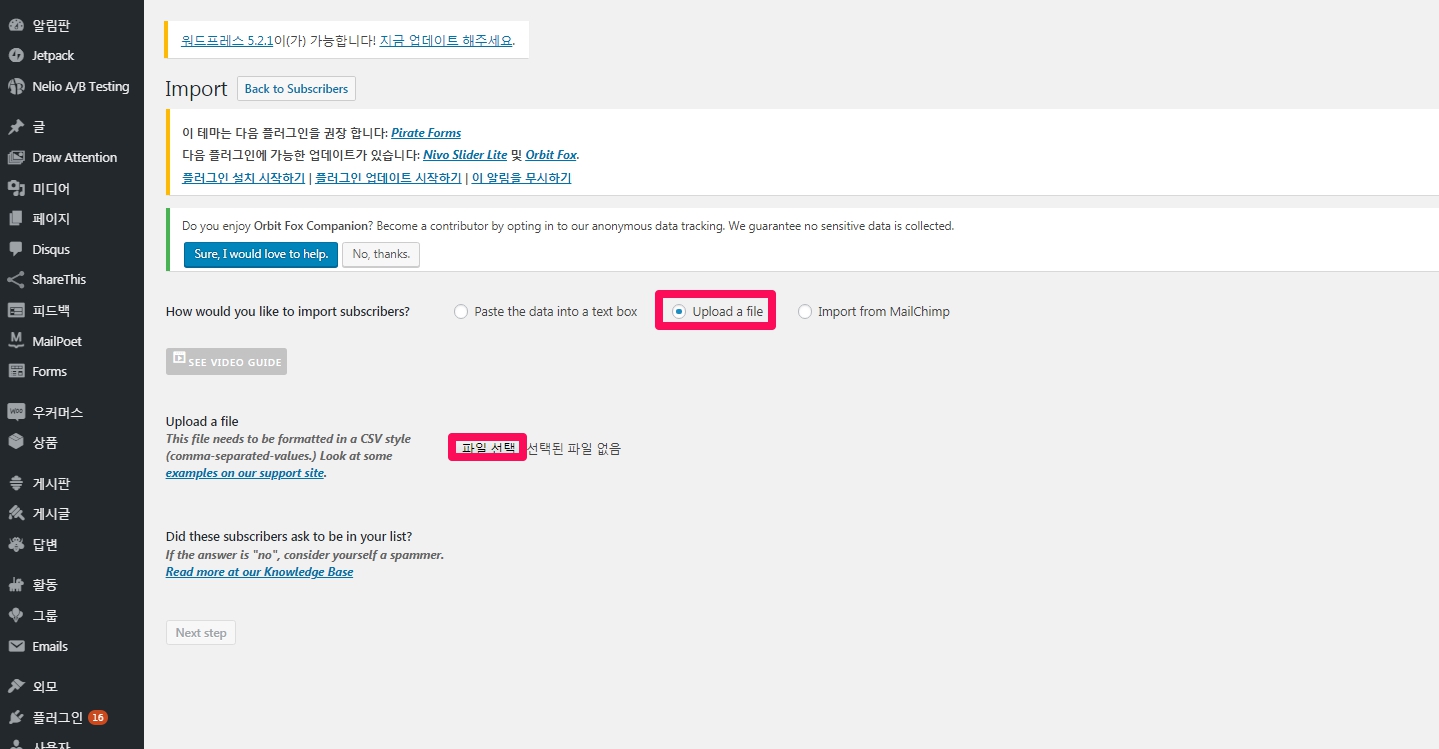Click the MailPoet M icon
1439x749 pixels.
pos(16,341)
